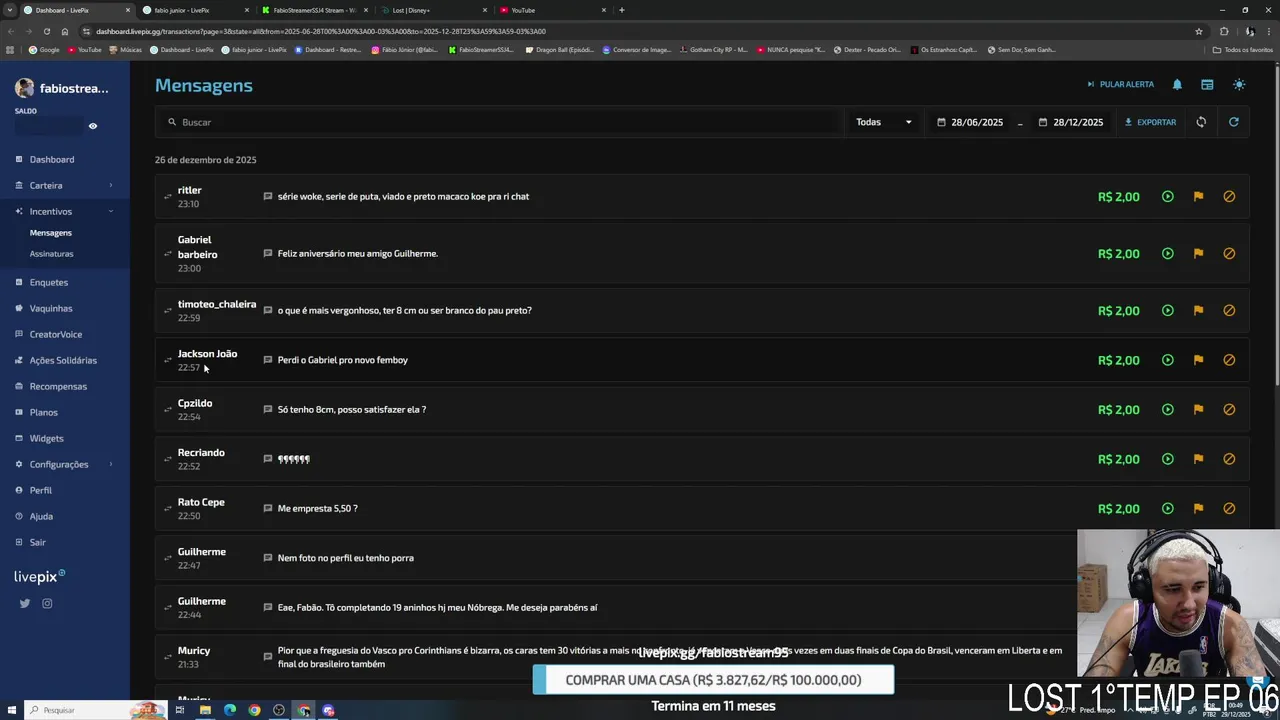Click the Instagram icon in sidebar
The height and width of the screenshot is (720, 1280).
point(47,603)
